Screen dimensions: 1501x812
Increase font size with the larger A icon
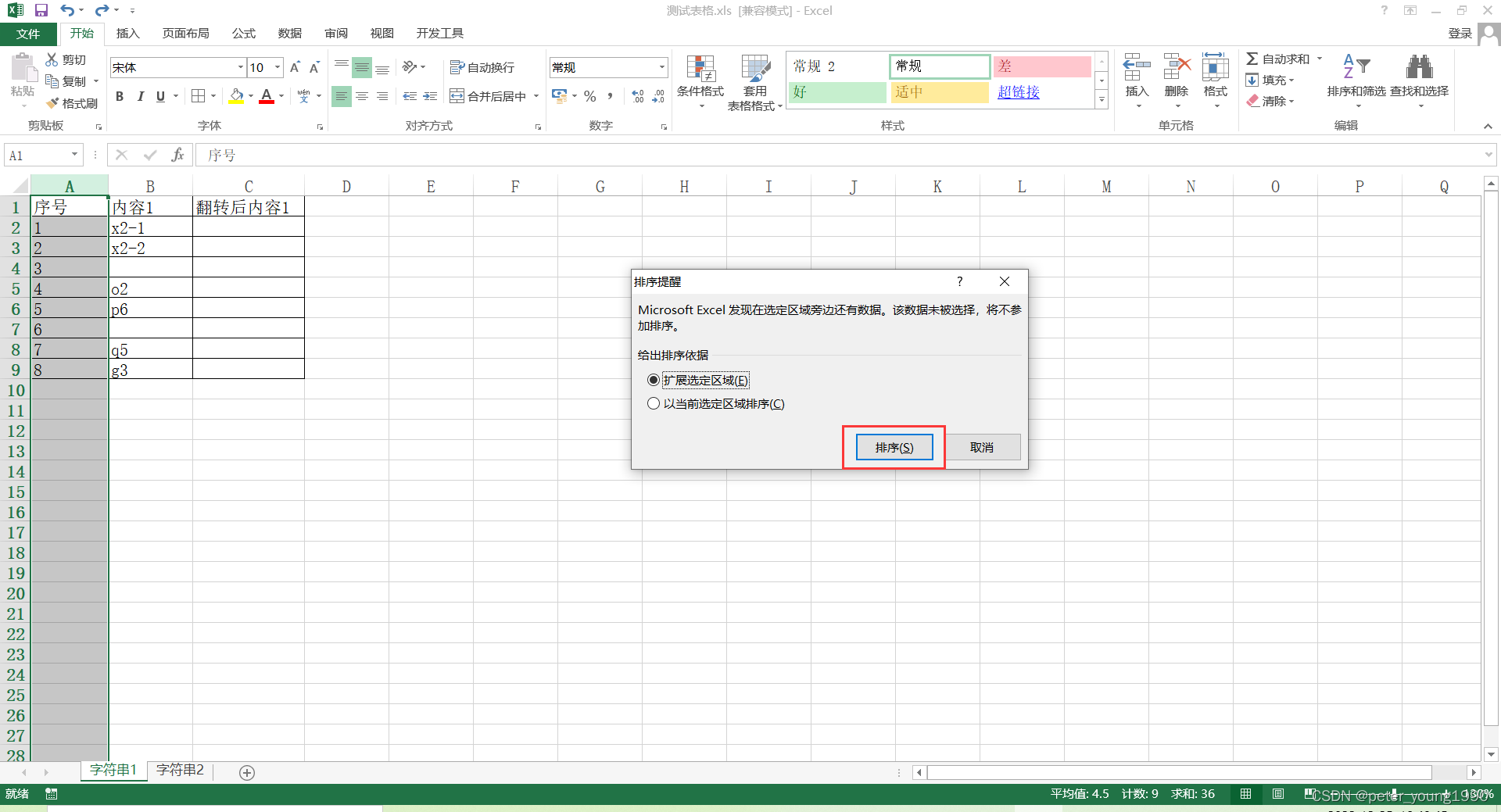(x=295, y=67)
